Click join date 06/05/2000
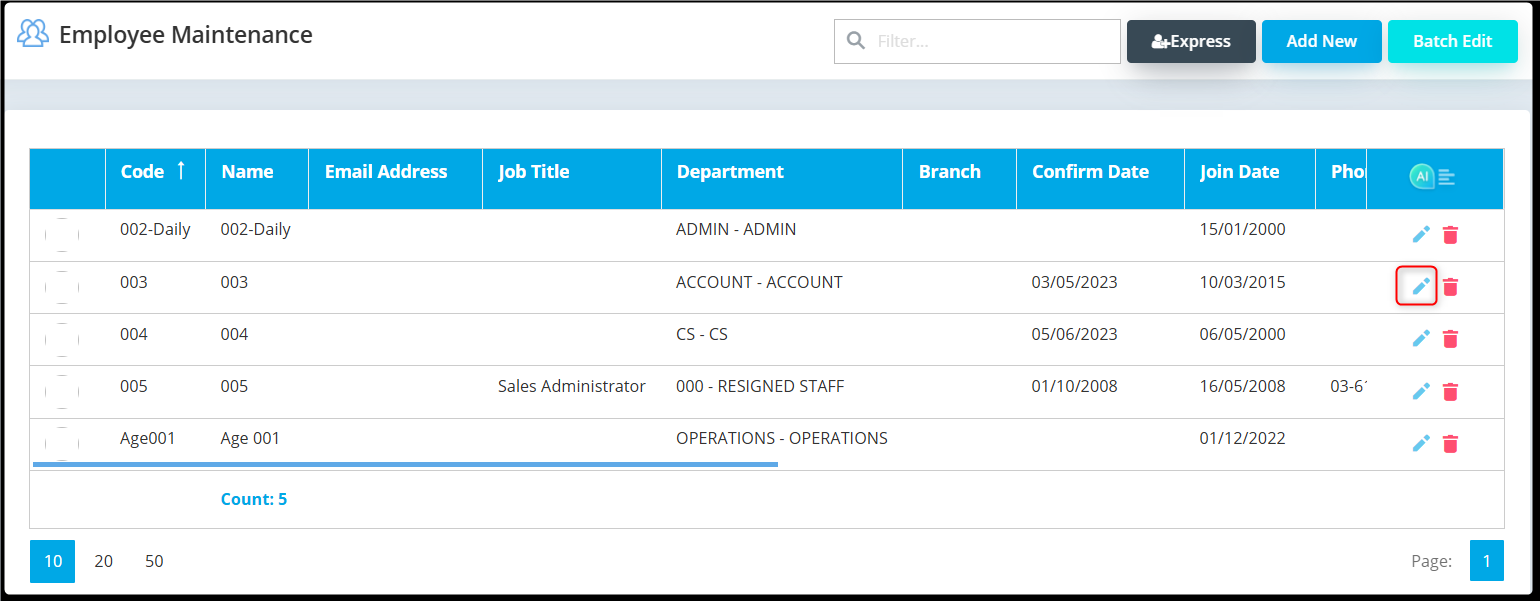Viewport: 1540px width, 601px height. pos(1243,334)
